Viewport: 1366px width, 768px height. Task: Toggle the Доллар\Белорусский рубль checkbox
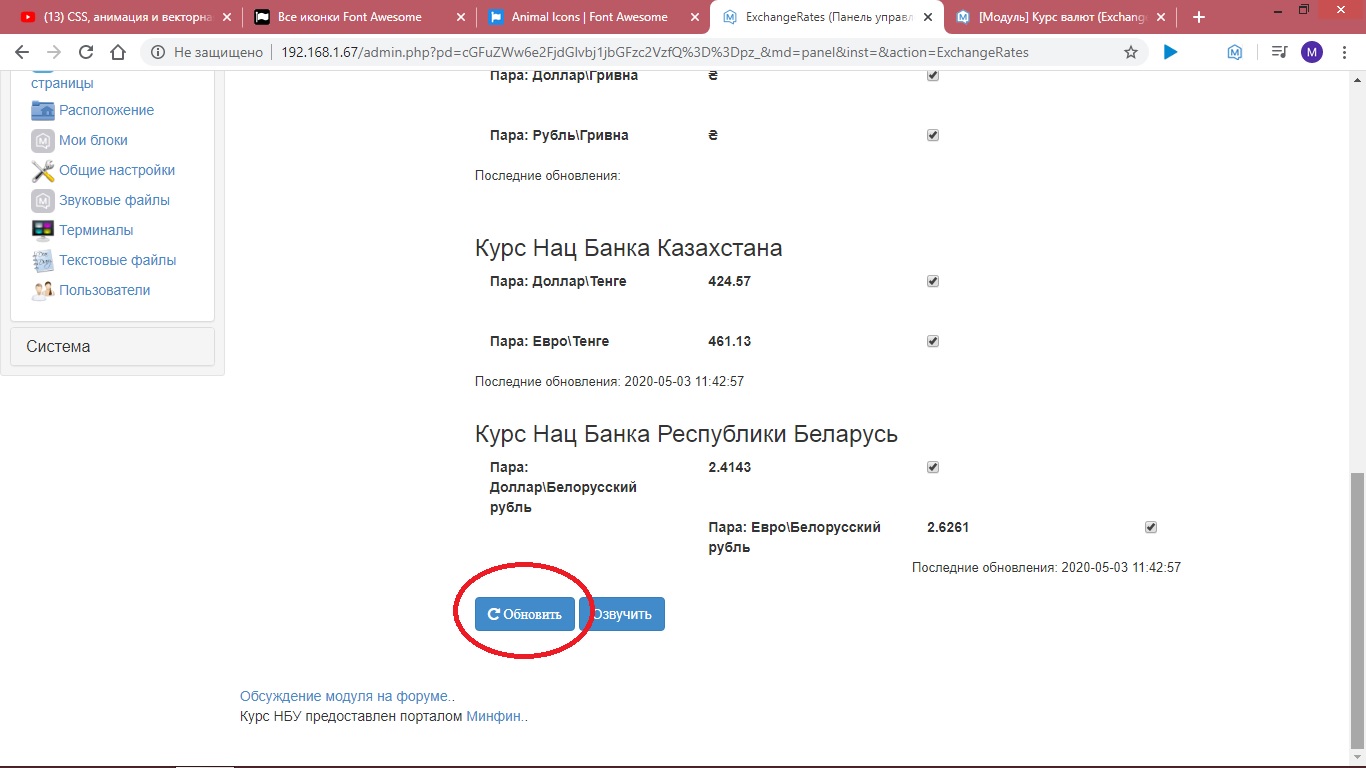pyautogui.click(x=933, y=468)
